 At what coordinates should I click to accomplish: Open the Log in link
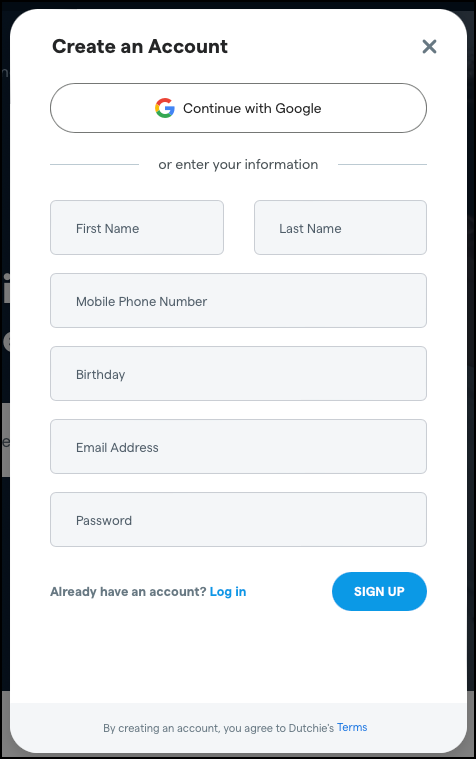tap(228, 592)
